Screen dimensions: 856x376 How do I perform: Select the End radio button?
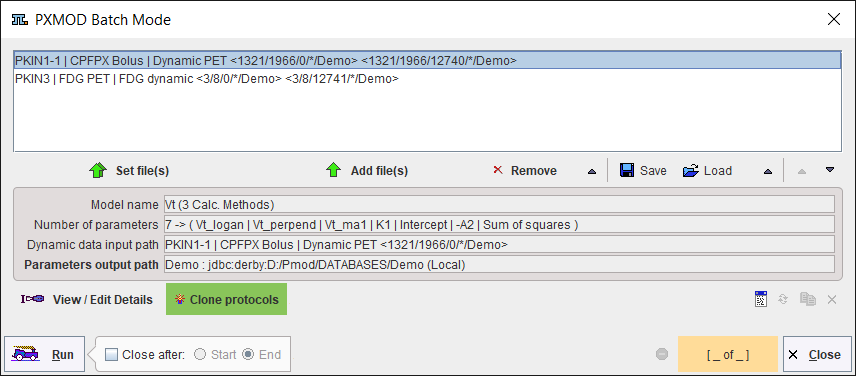click(248, 355)
